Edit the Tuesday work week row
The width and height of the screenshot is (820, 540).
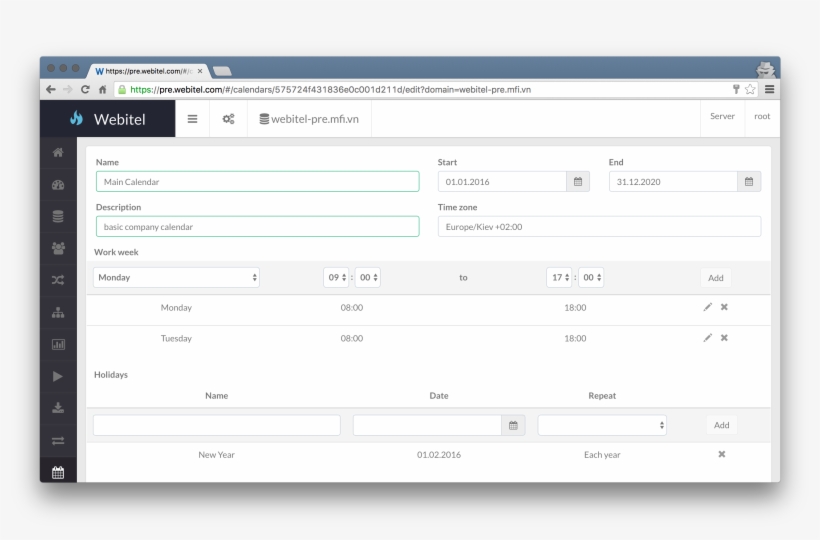[708, 338]
